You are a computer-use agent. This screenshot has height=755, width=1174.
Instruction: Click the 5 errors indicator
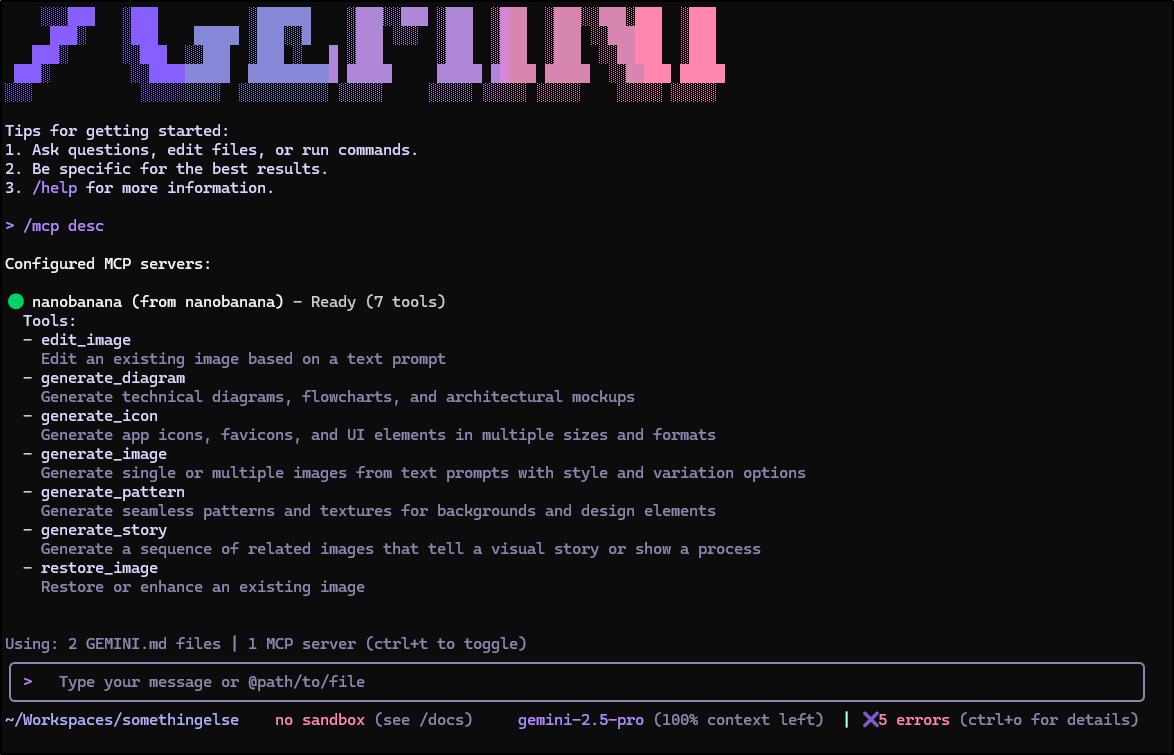913,720
